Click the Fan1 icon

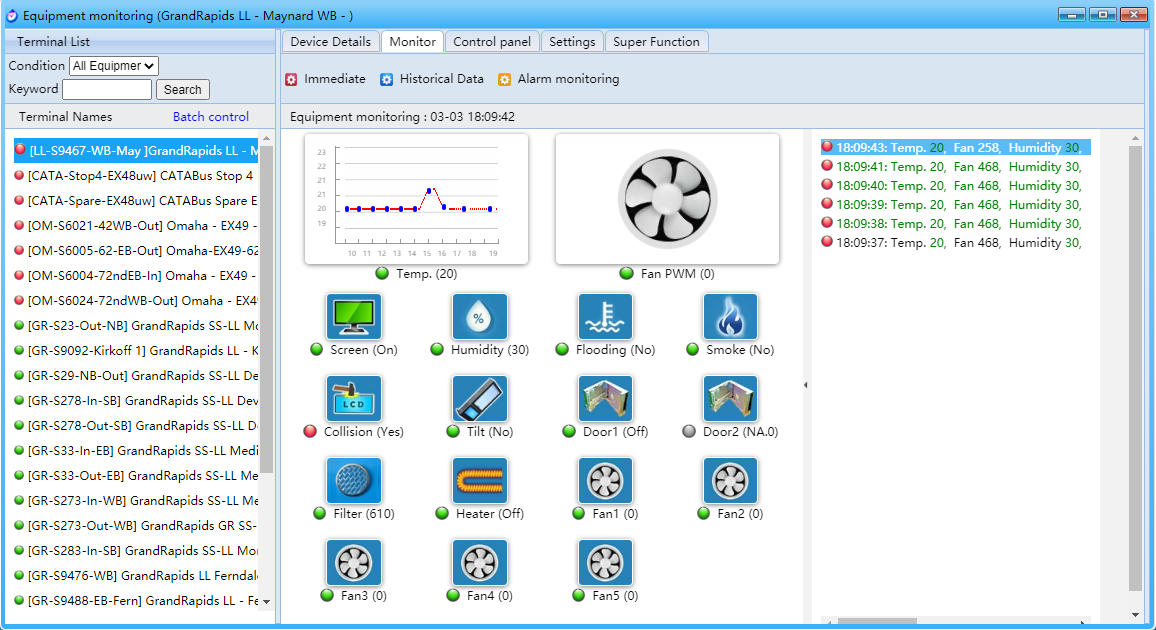click(605, 480)
